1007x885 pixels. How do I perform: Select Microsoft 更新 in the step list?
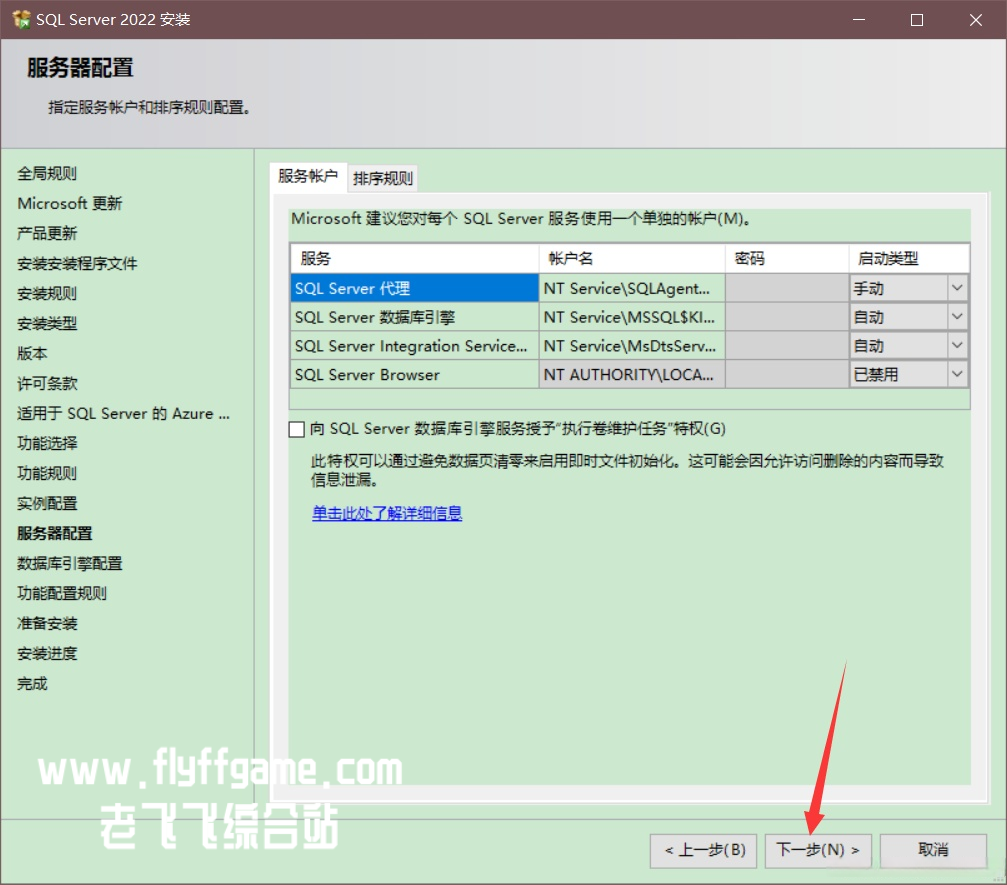pos(69,204)
